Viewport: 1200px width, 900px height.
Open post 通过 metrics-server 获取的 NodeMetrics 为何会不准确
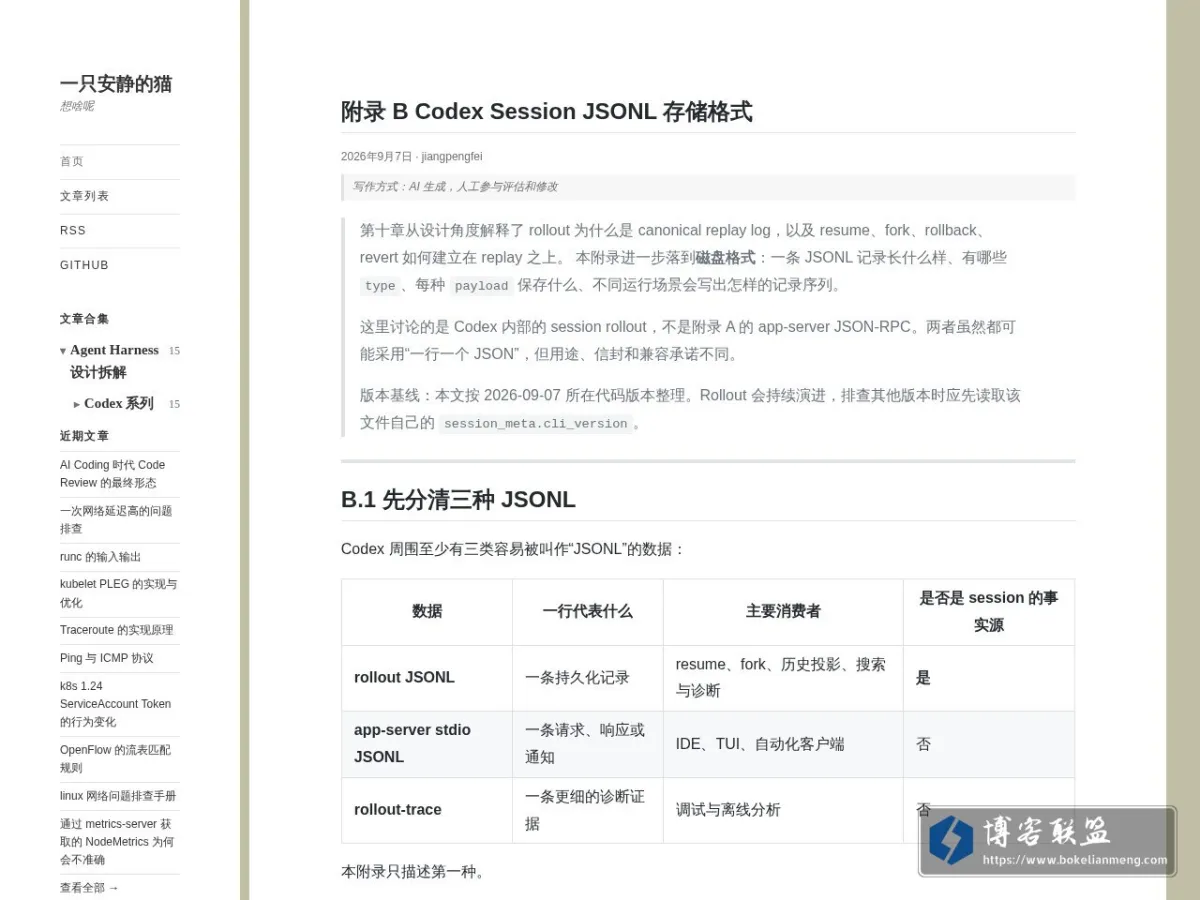[x=117, y=842]
